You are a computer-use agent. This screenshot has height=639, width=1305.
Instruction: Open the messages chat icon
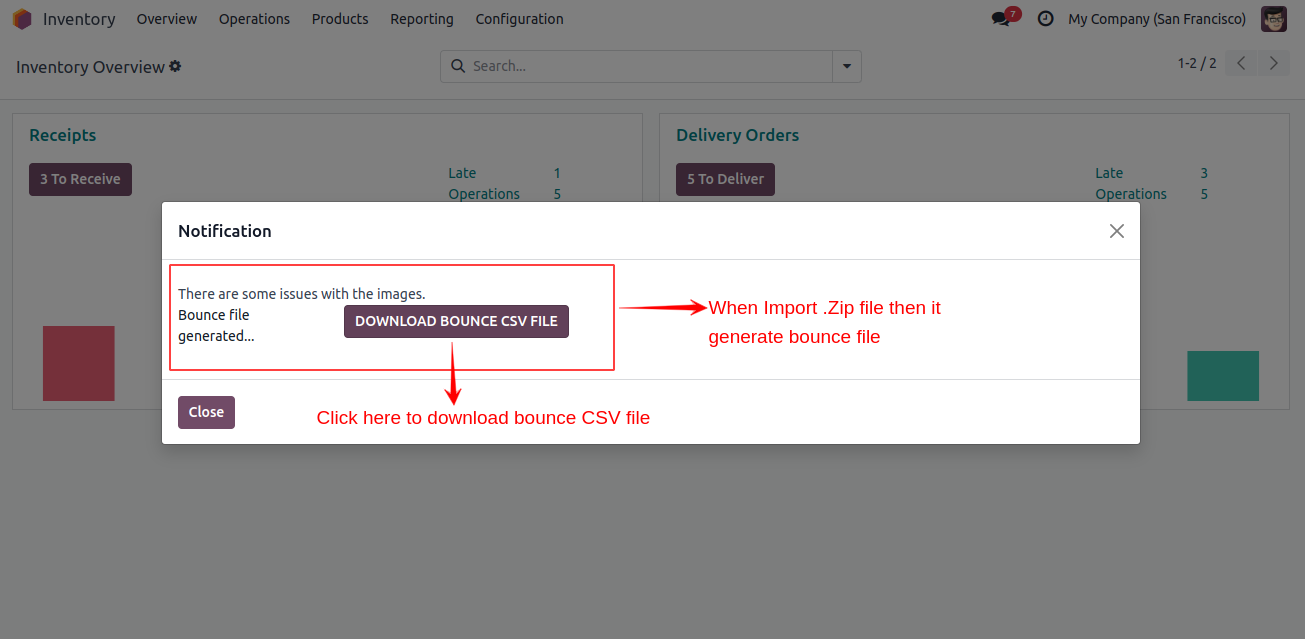click(1001, 19)
